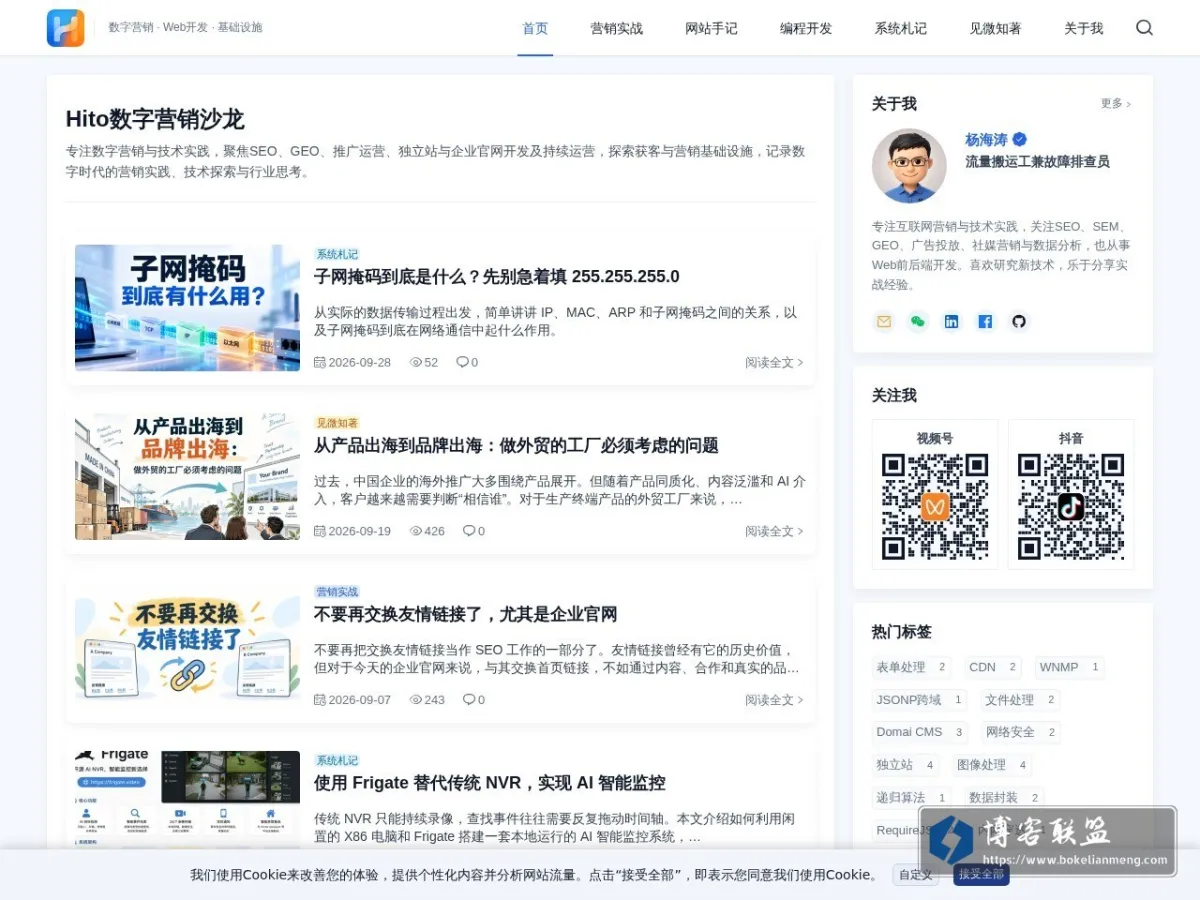Open the Facebook profile icon
Image resolution: width=1200 pixels, height=900 pixels.
click(x=985, y=321)
